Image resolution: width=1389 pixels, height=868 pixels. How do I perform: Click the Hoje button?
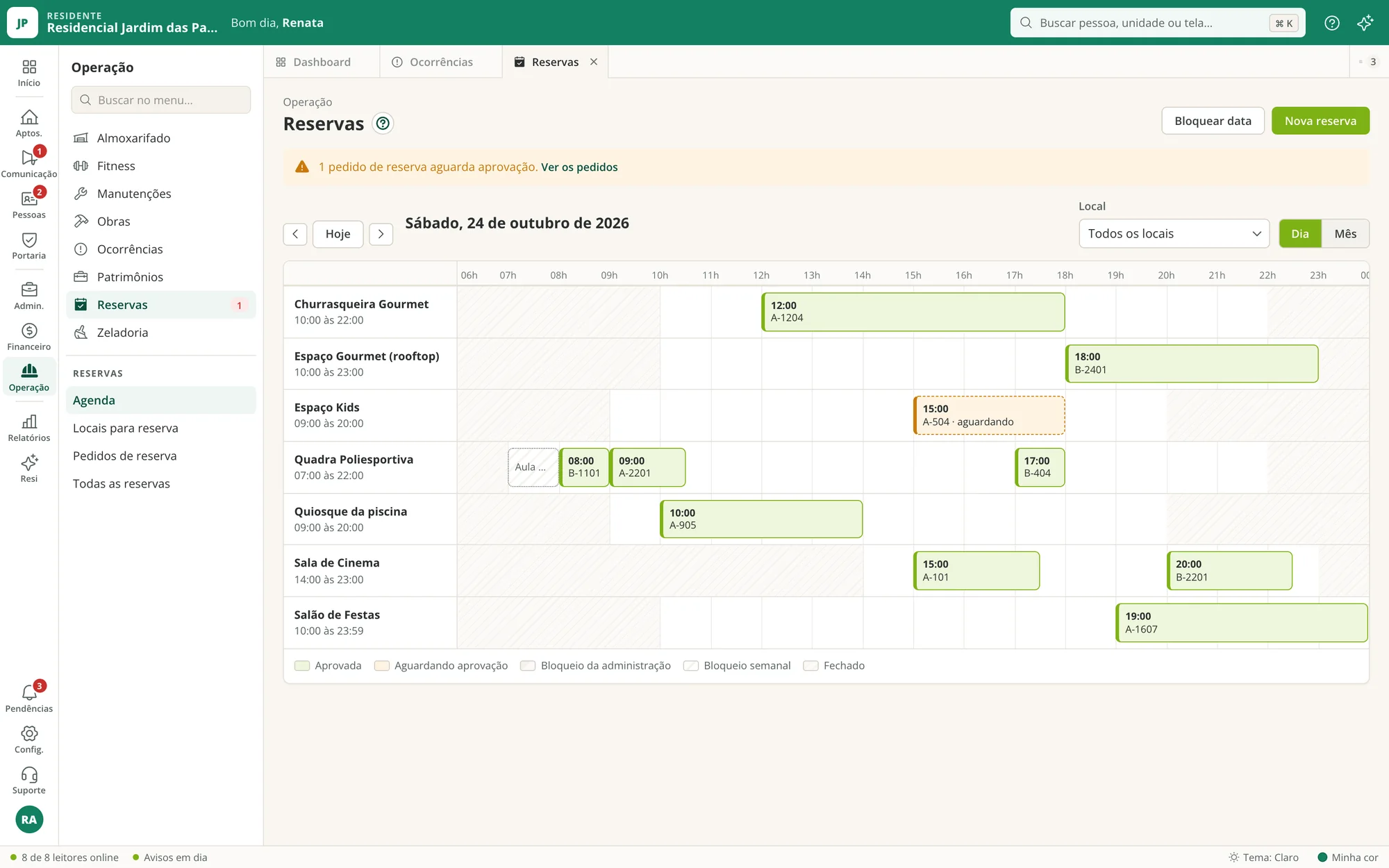tap(338, 234)
